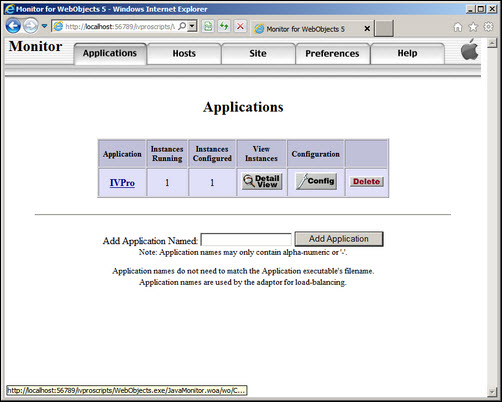
Task: Click the browser Forward arrow button
Action: 31,26
